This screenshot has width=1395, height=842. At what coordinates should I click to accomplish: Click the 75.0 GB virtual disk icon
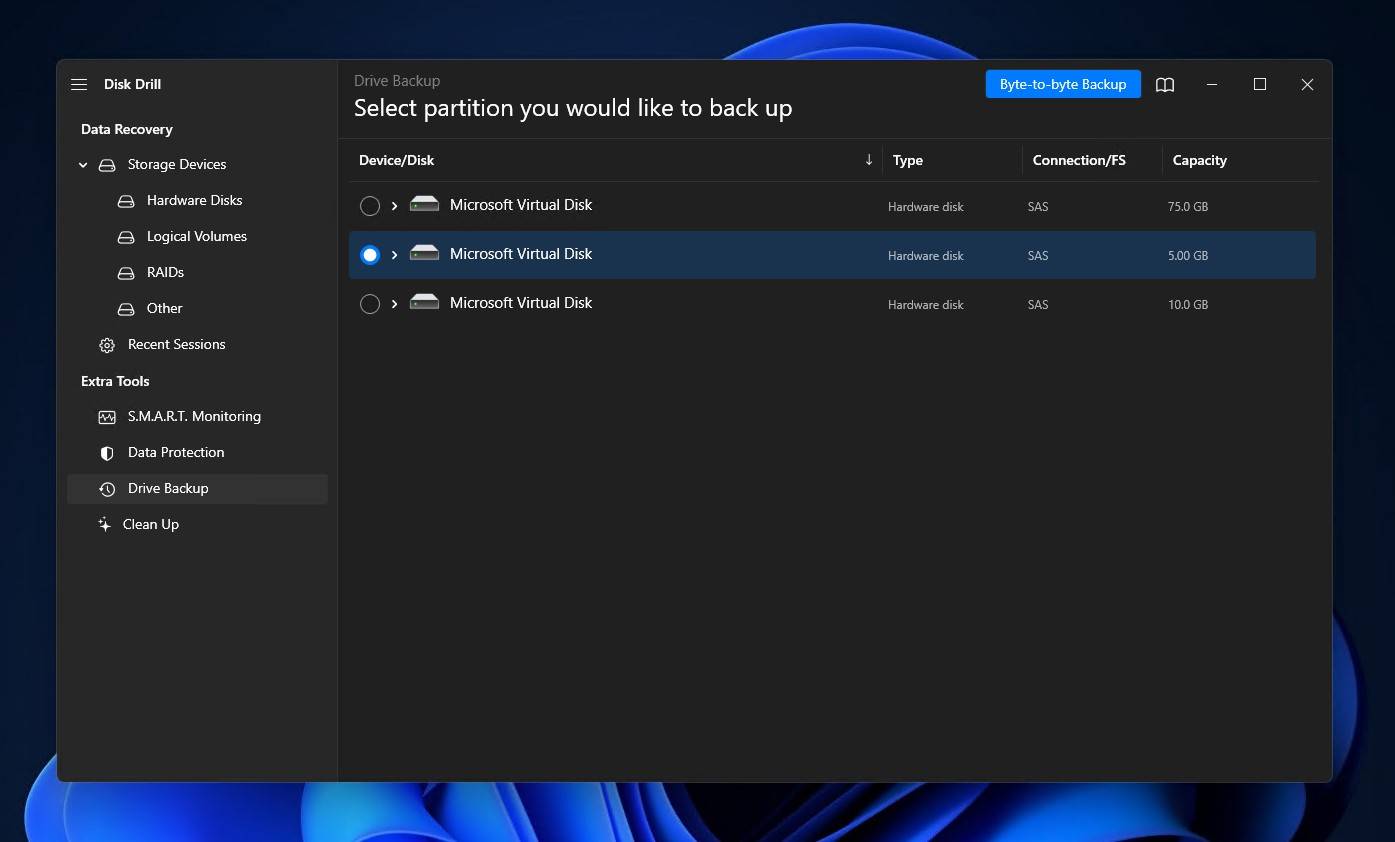click(424, 205)
